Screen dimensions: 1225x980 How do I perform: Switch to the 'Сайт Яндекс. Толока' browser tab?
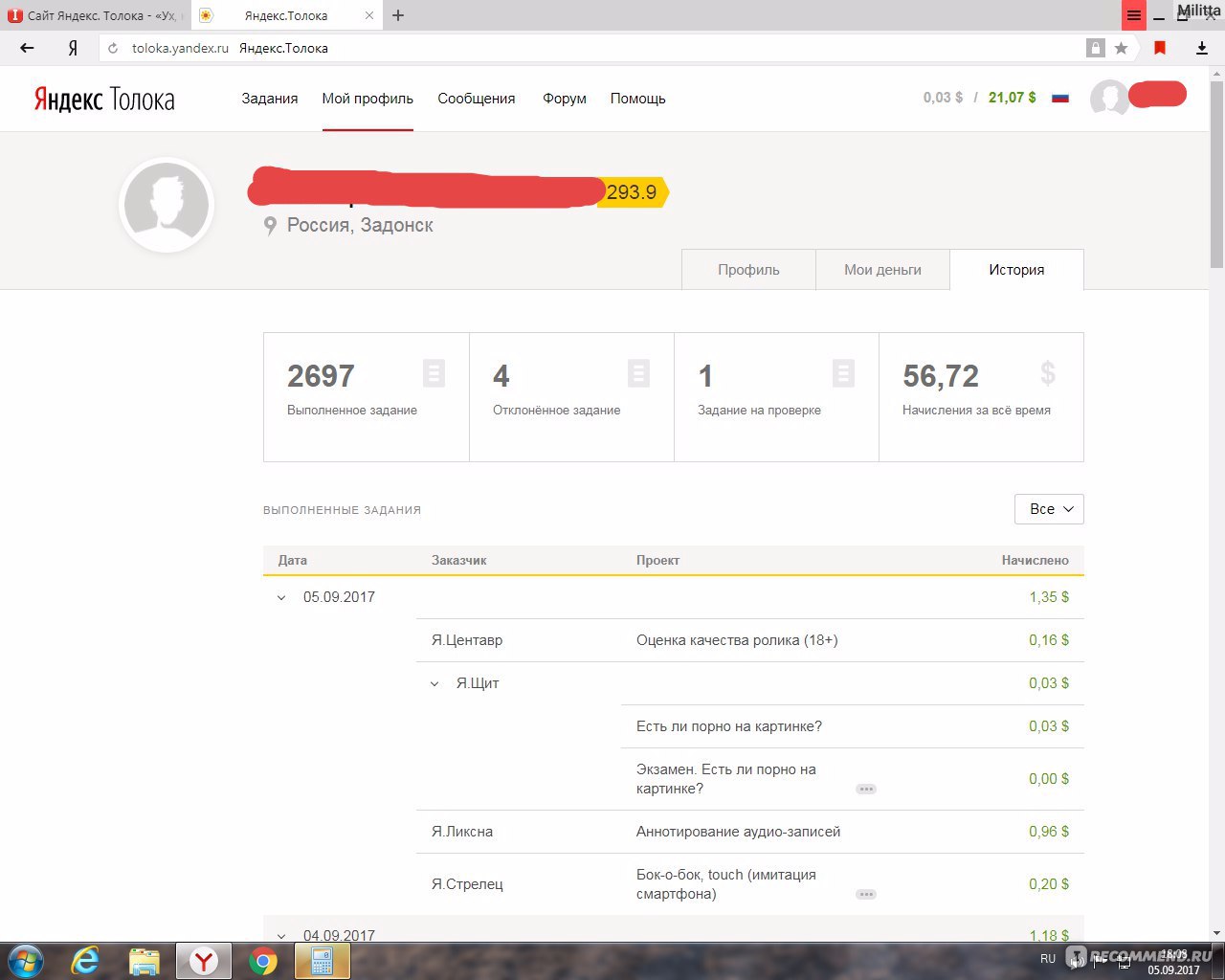(96, 15)
